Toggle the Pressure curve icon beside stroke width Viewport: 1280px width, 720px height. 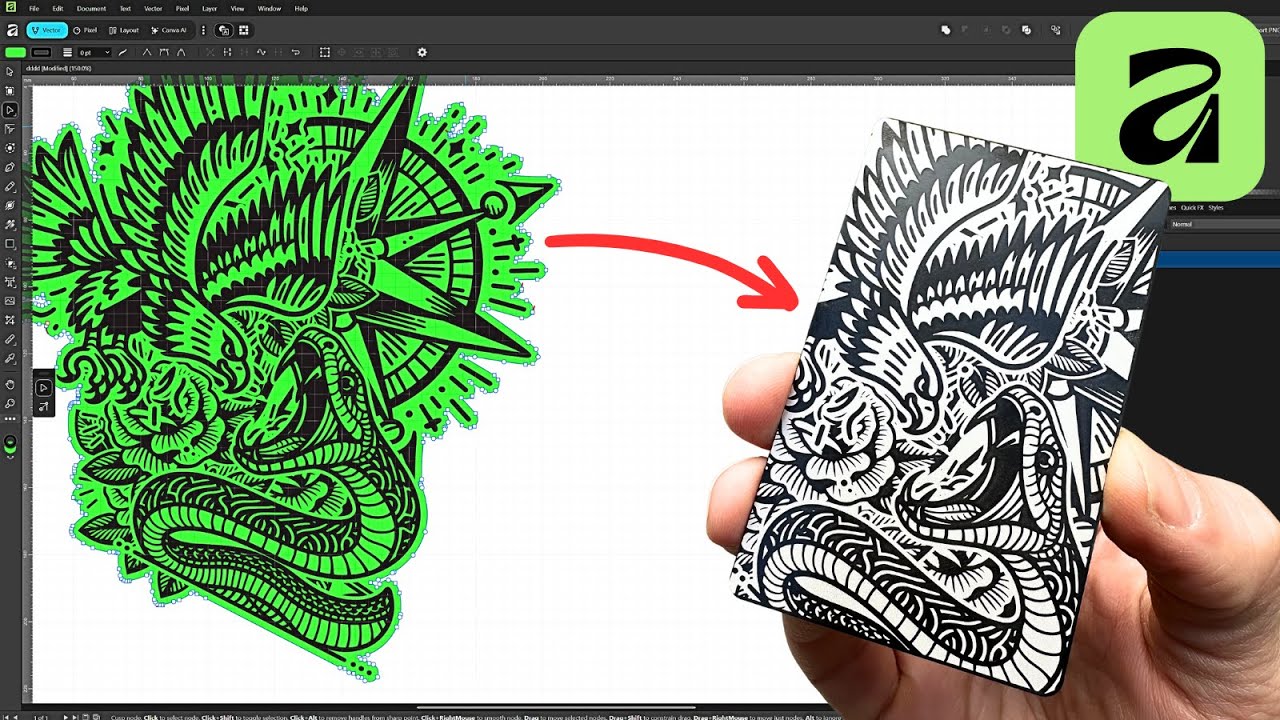[122, 52]
